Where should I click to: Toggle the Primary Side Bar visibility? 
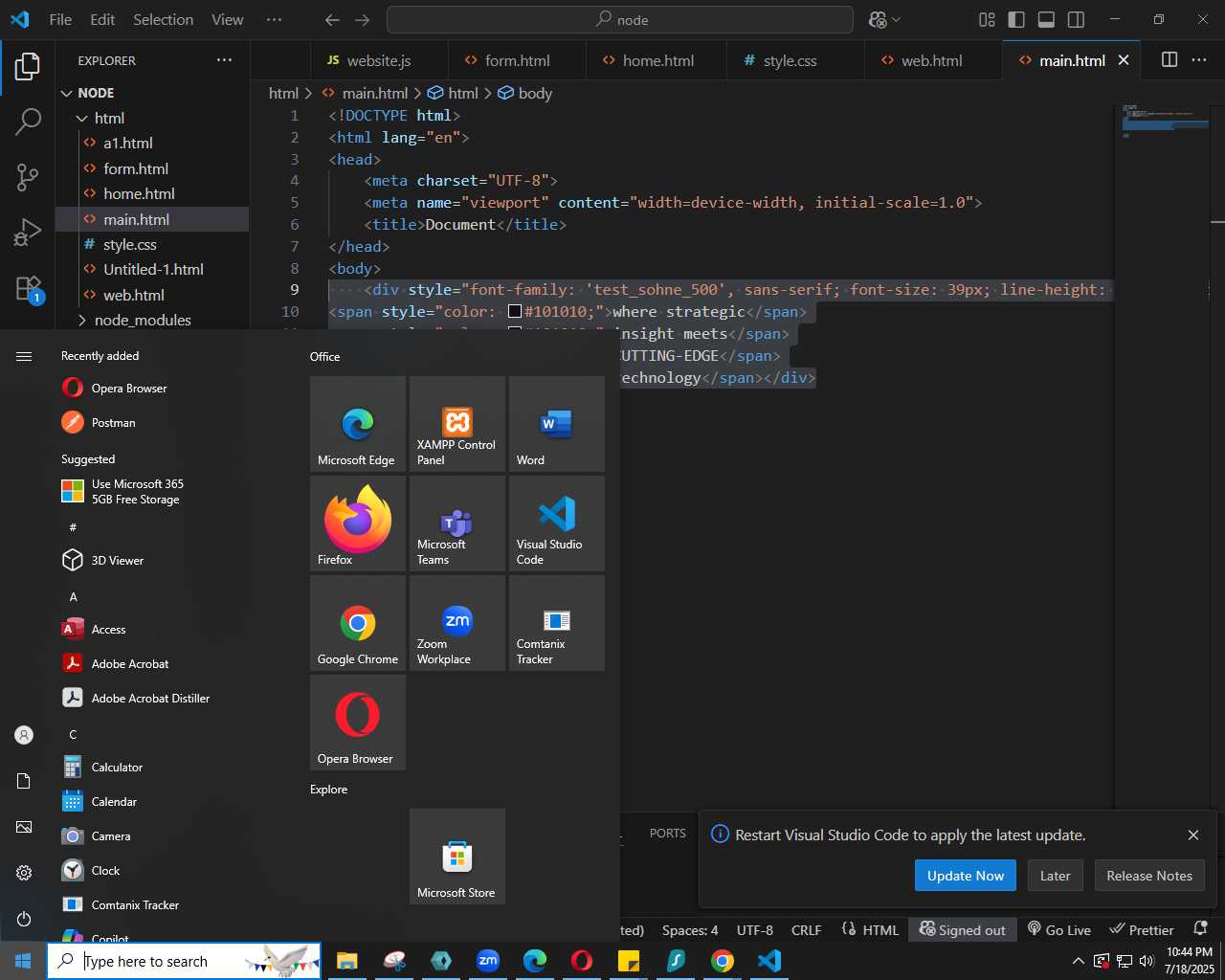click(1016, 19)
